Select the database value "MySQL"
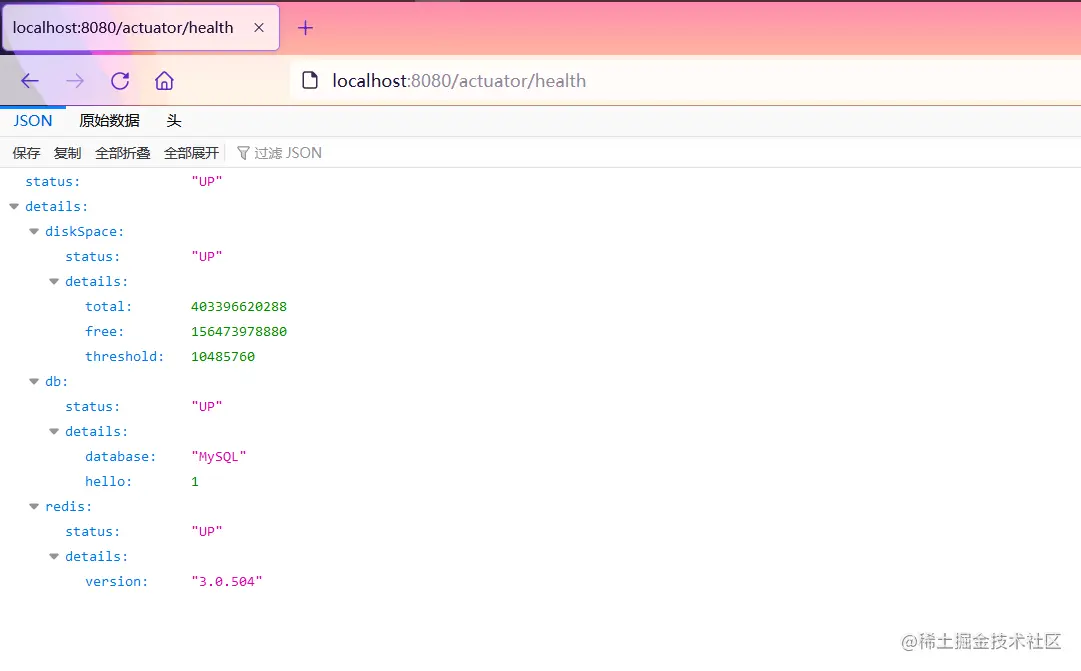 point(219,457)
